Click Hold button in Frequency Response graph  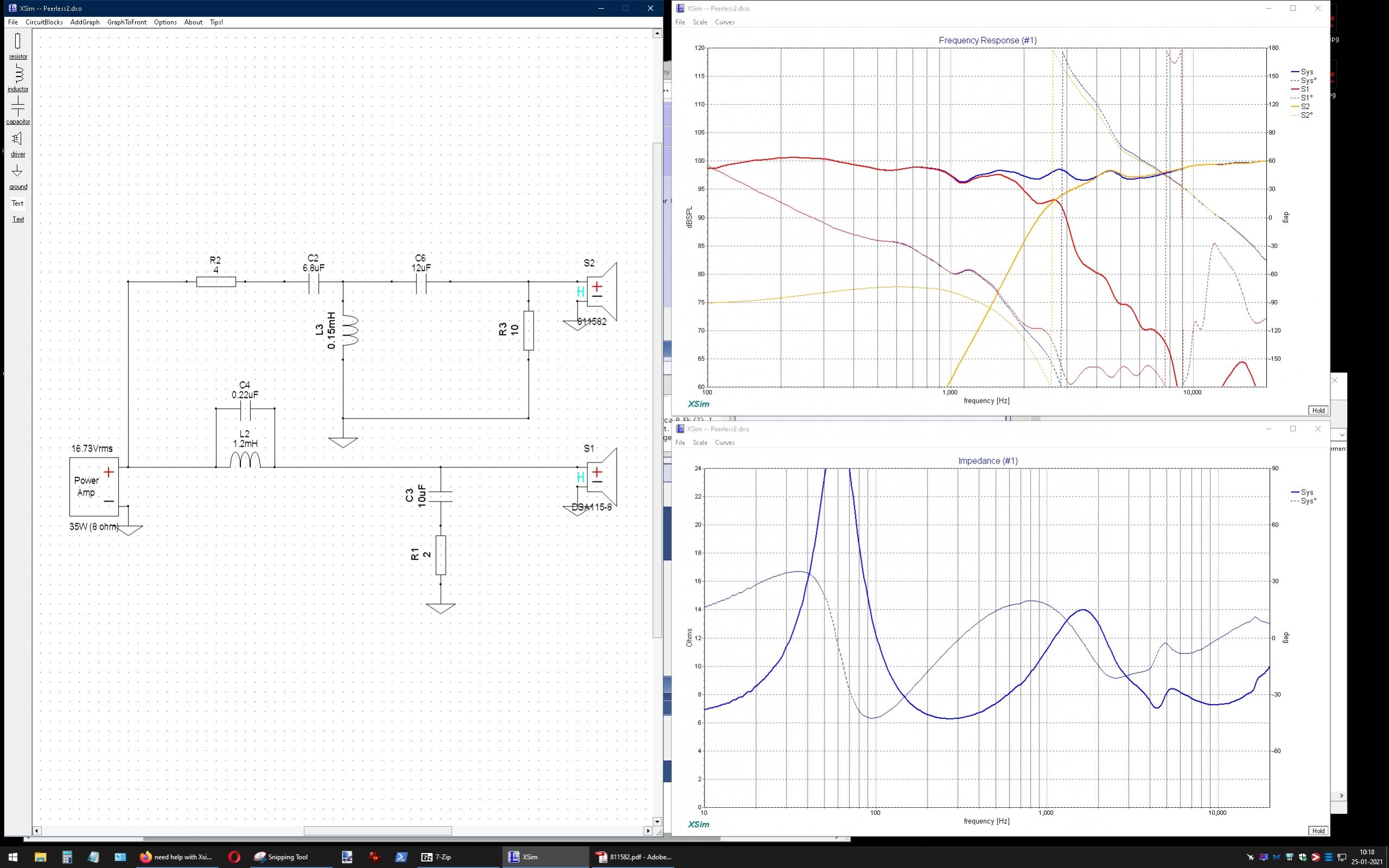click(x=1318, y=410)
